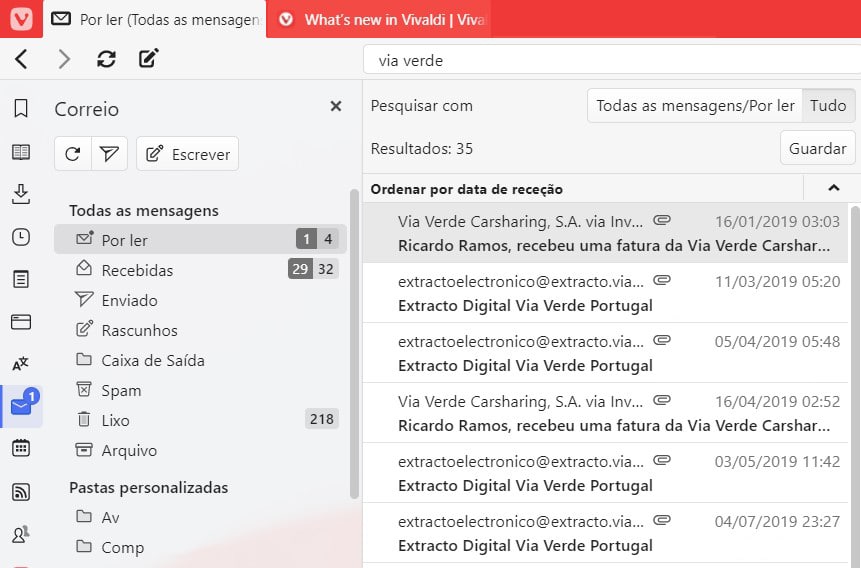Select Todas as mensagens/Por ler scope
861x568 pixels.
pyautogui.click(x=695, y=105)
